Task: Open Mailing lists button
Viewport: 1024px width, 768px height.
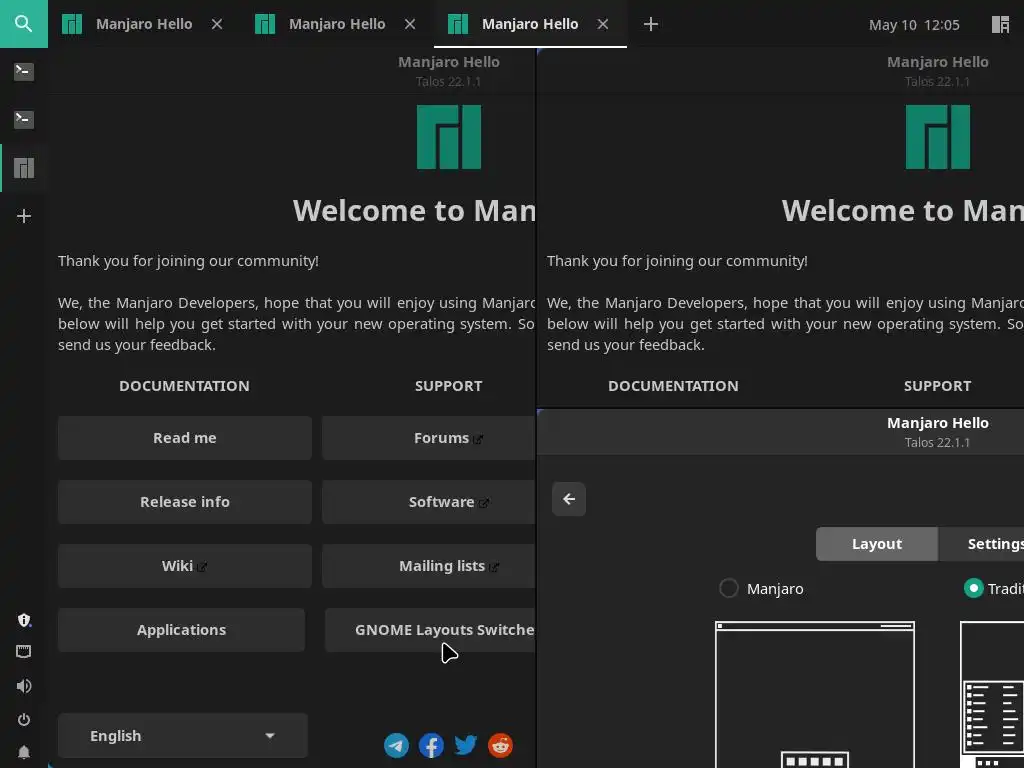Action: pos(428,566)
